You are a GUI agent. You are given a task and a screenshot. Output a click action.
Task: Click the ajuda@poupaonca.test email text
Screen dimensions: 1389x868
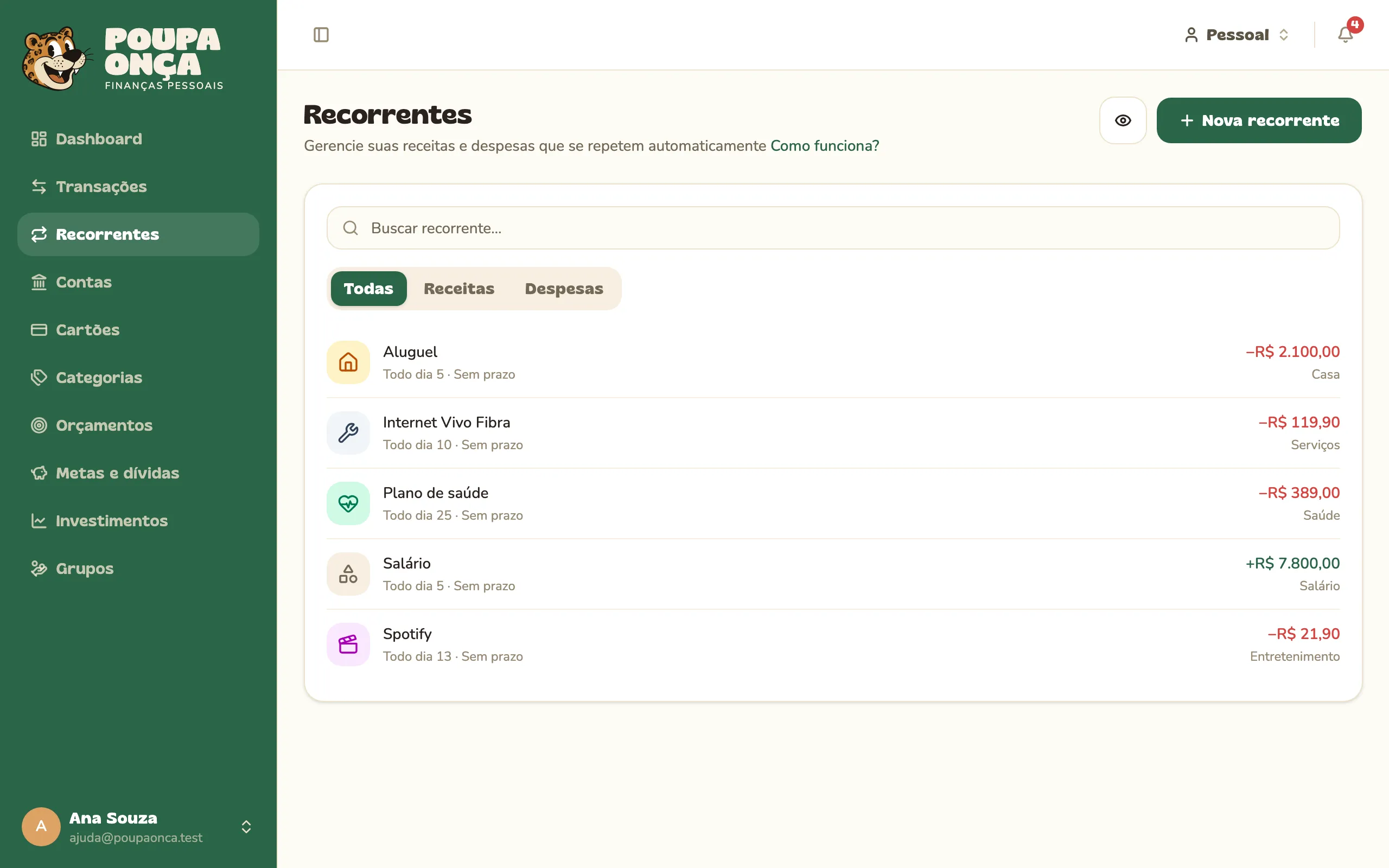pos(136,838)
